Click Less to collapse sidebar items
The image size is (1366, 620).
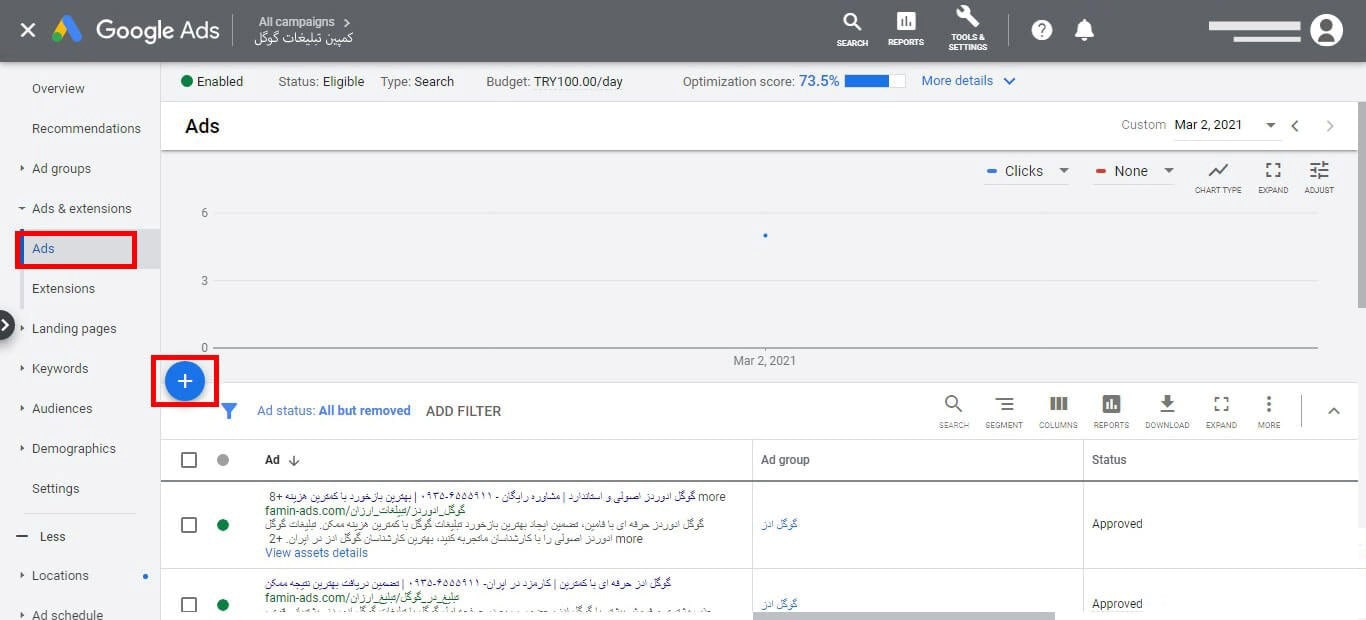(42, 536)
